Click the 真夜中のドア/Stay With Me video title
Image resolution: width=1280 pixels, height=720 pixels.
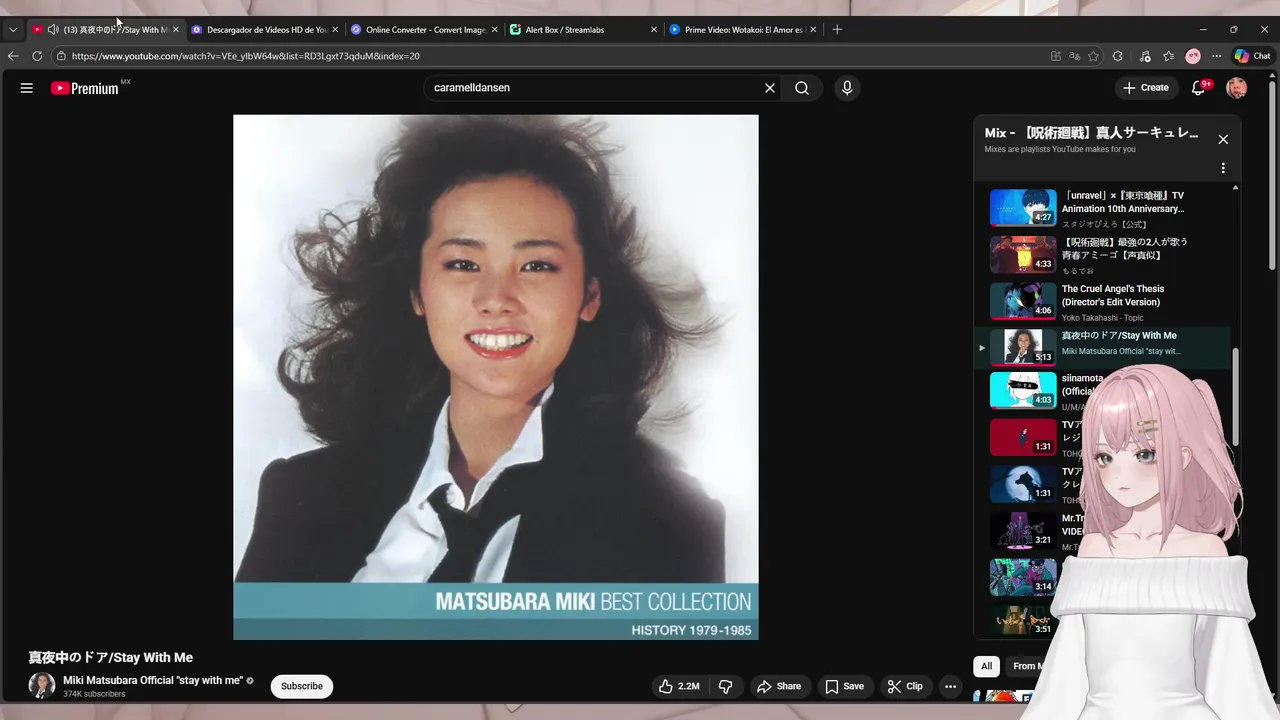coord(111,657)
